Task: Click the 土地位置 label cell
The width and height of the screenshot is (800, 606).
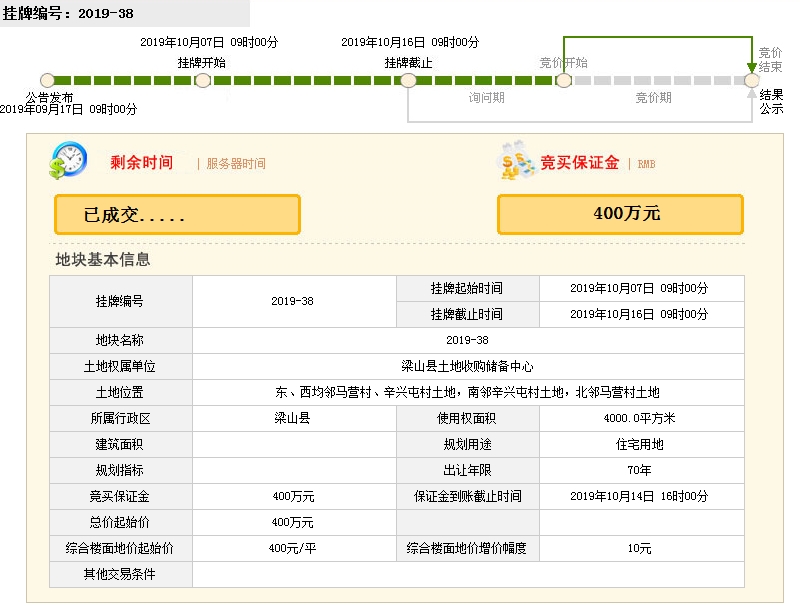Action: 121,392
